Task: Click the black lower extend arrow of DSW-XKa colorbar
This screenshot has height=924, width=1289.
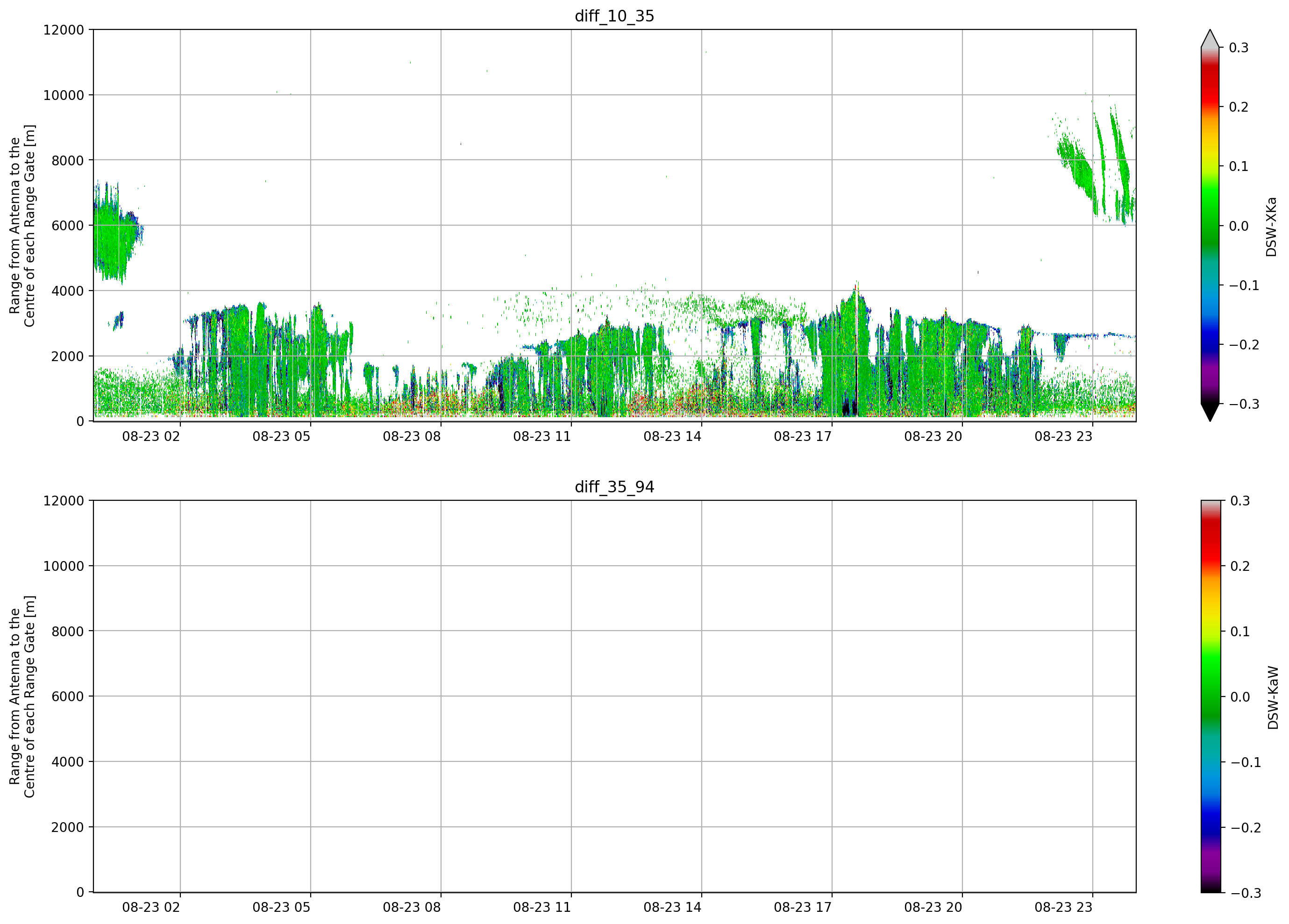Action: 1210,412
